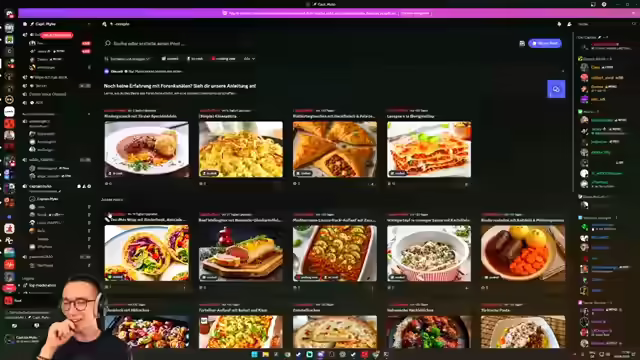Image resolution: width=640 pixels, height=360 pixels.
Task: Select the Top moderators channel
Action: point(41,285)
